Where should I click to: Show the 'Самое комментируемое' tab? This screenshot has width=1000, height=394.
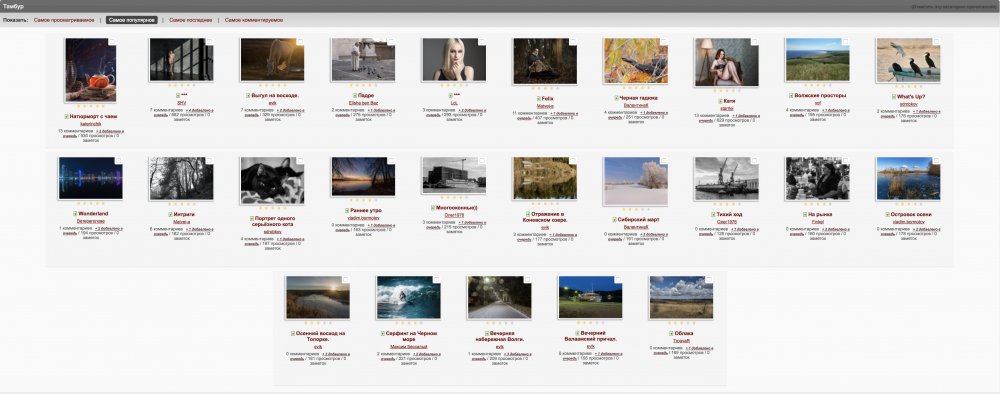(254, 20)
